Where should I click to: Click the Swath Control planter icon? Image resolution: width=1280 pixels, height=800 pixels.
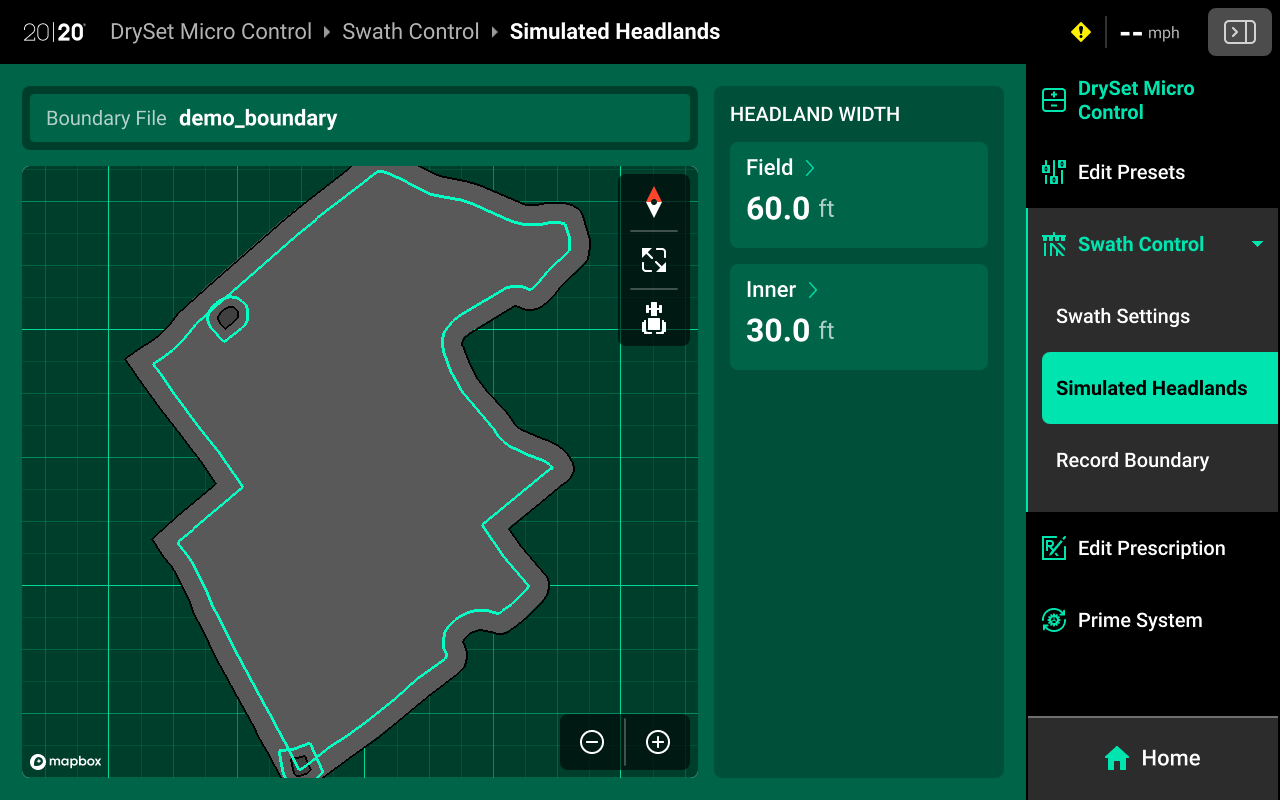coord(1052,244)
